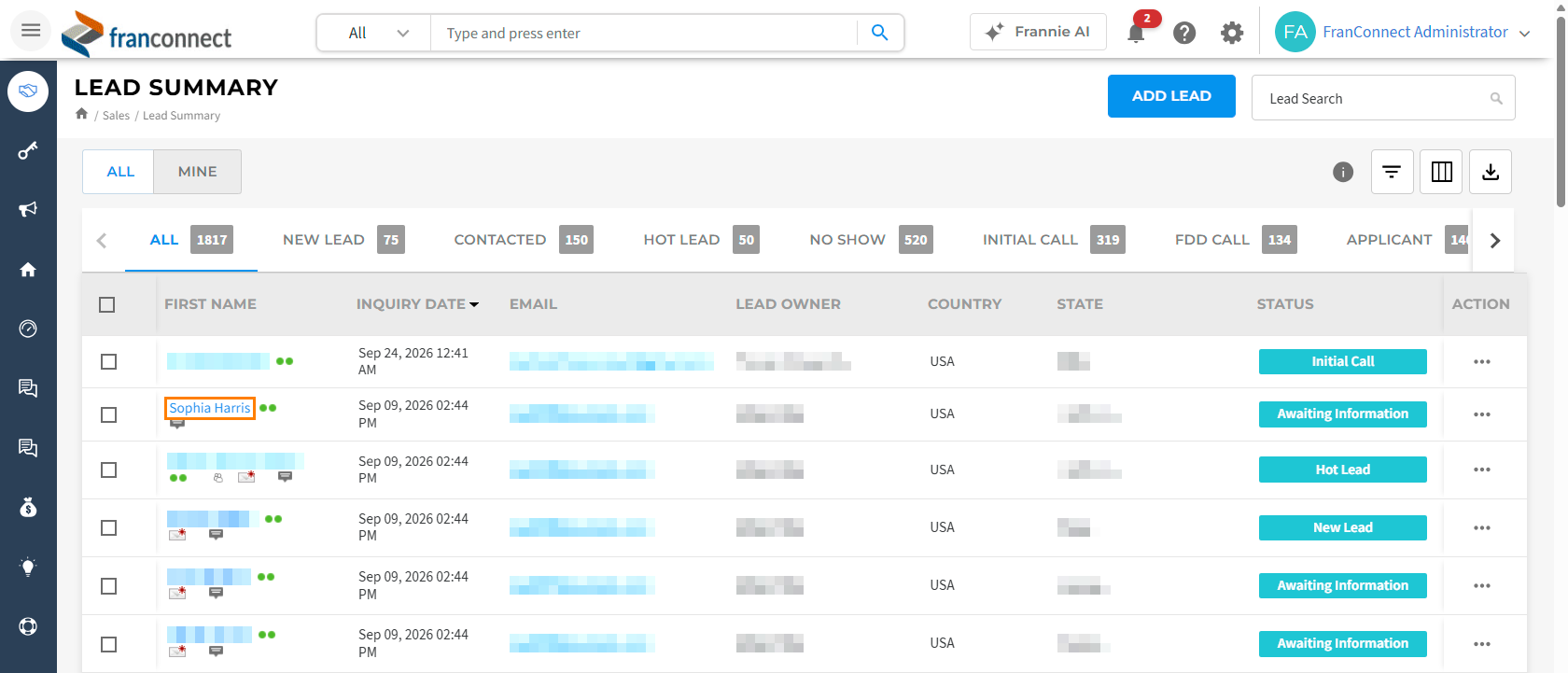Open the money bag sidebar module

tap(28, 507)
